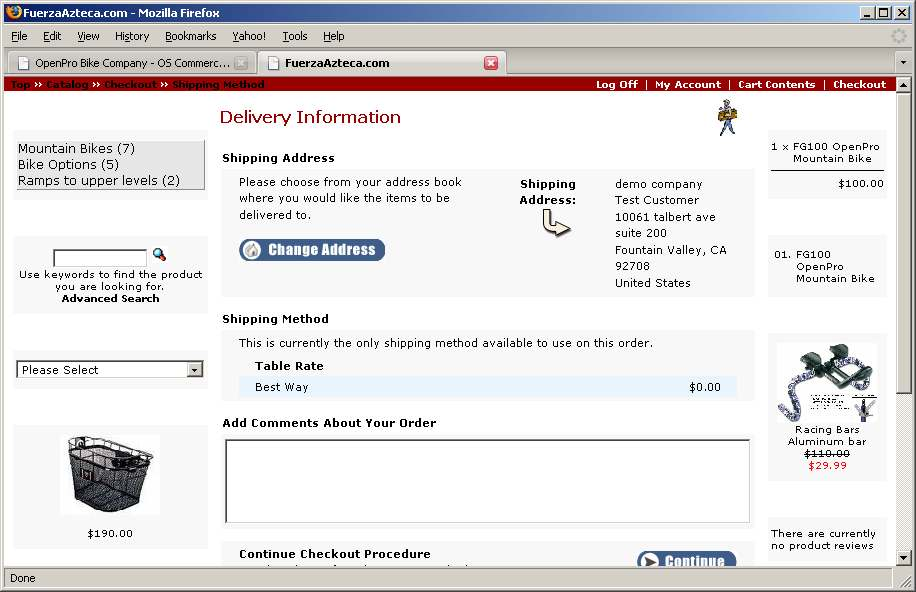Click the Change Address button
916x592 pixels.
(312, 250)
